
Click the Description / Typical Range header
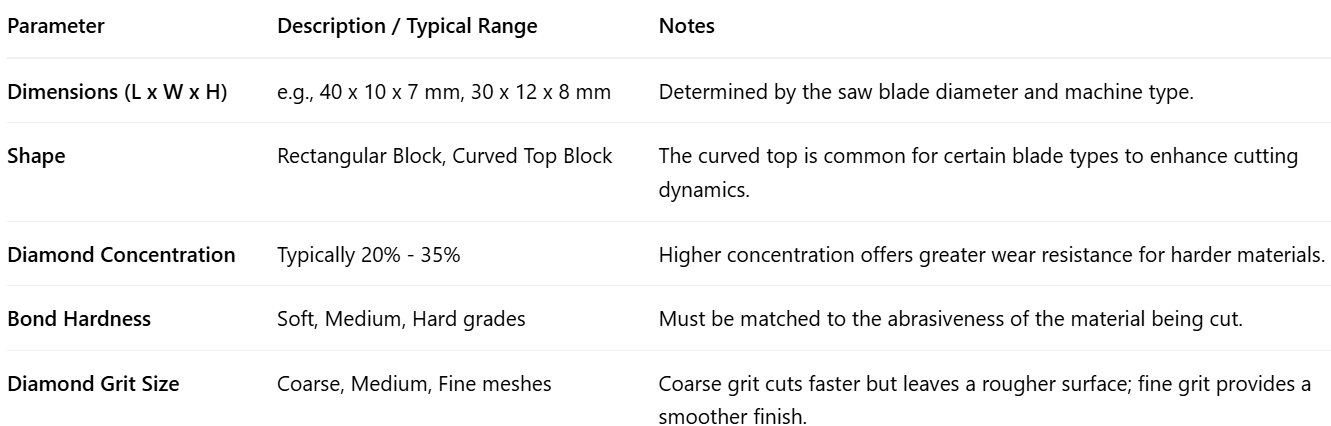pos(406,27)
